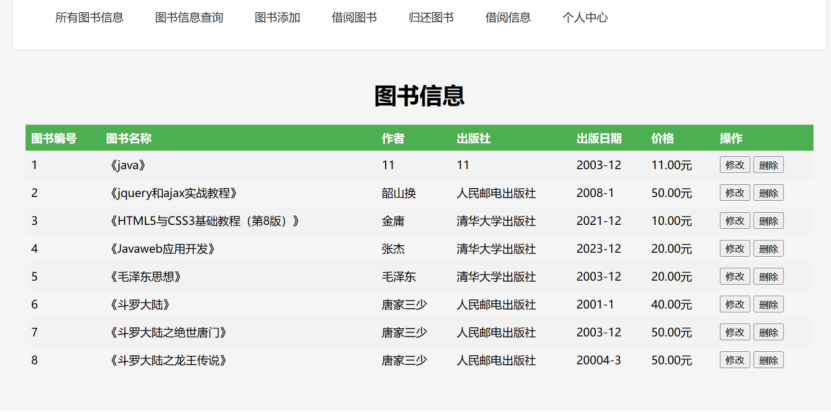Click 修改 for 《毛泽东思想》 row
Image resolution: width=831 pixels, height=412 pixels.
(735, 276)
